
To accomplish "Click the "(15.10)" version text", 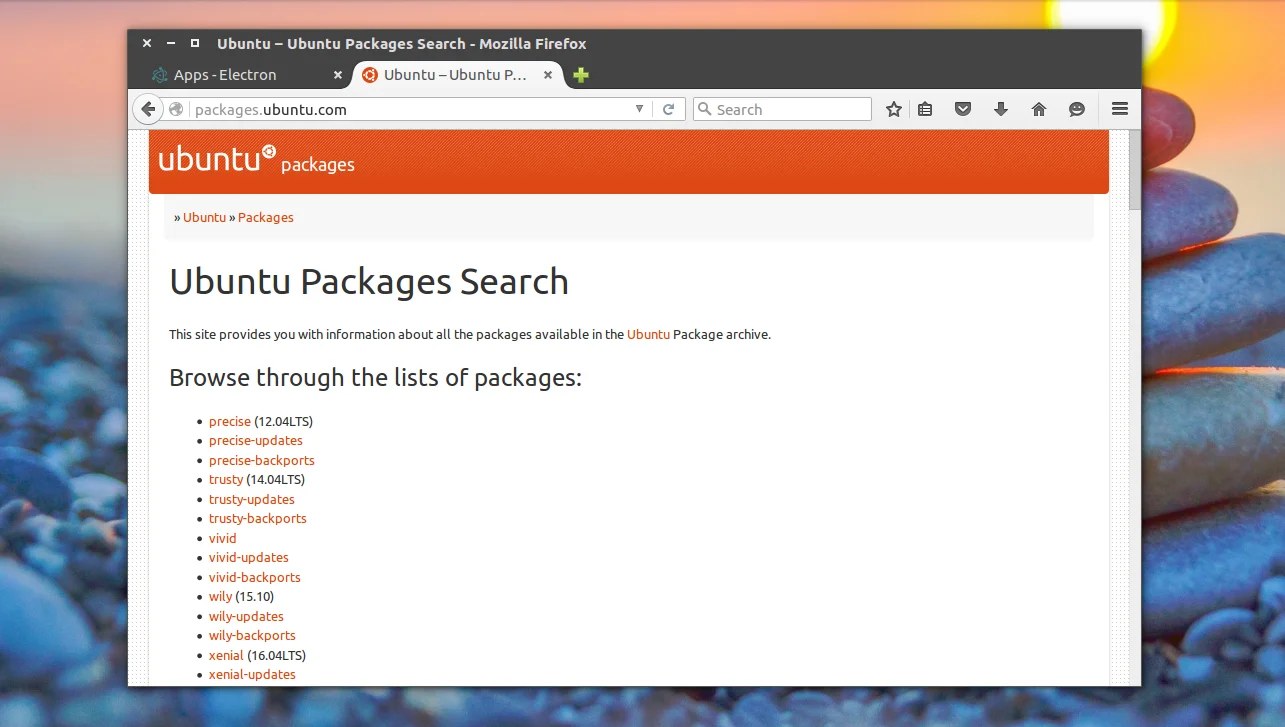I will (255, 596).
